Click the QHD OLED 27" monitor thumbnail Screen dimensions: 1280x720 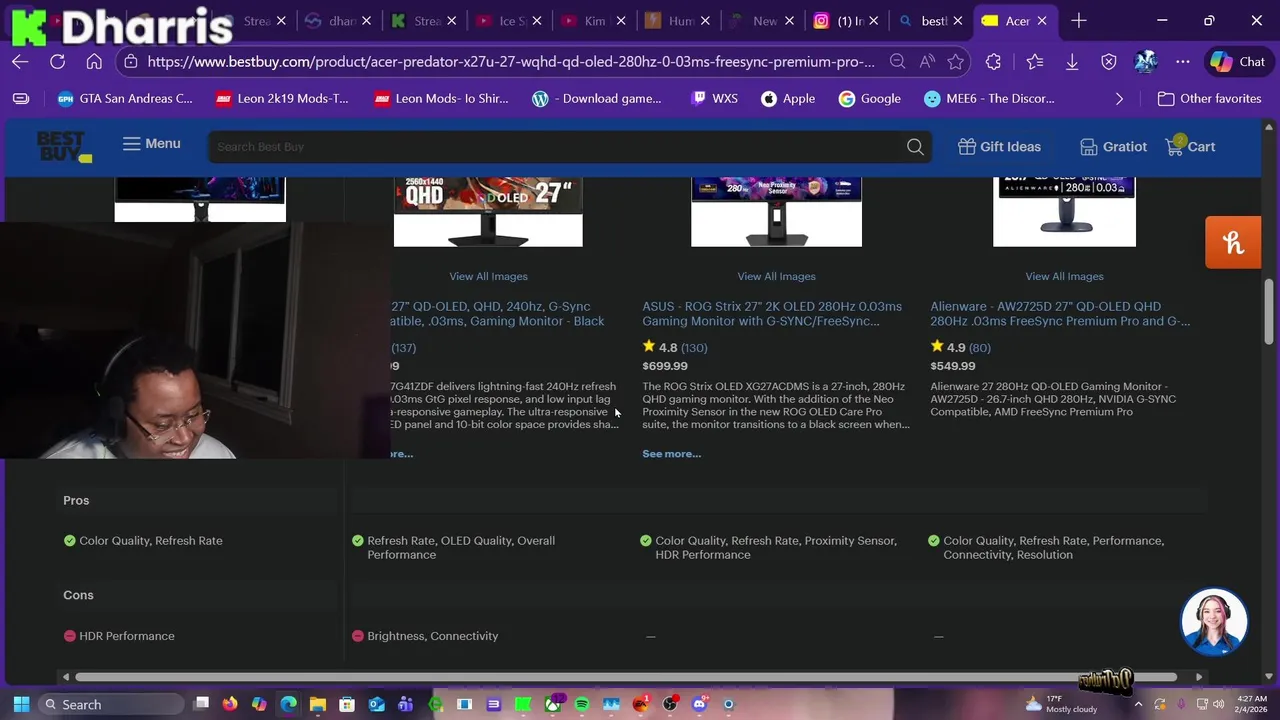pos(488,211)
